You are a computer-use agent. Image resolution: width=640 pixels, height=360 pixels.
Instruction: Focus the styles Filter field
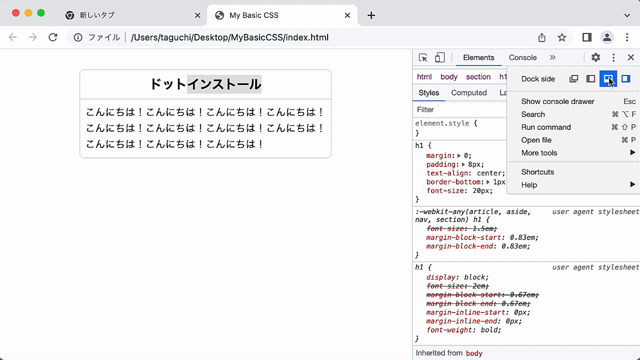click(460, 109)
